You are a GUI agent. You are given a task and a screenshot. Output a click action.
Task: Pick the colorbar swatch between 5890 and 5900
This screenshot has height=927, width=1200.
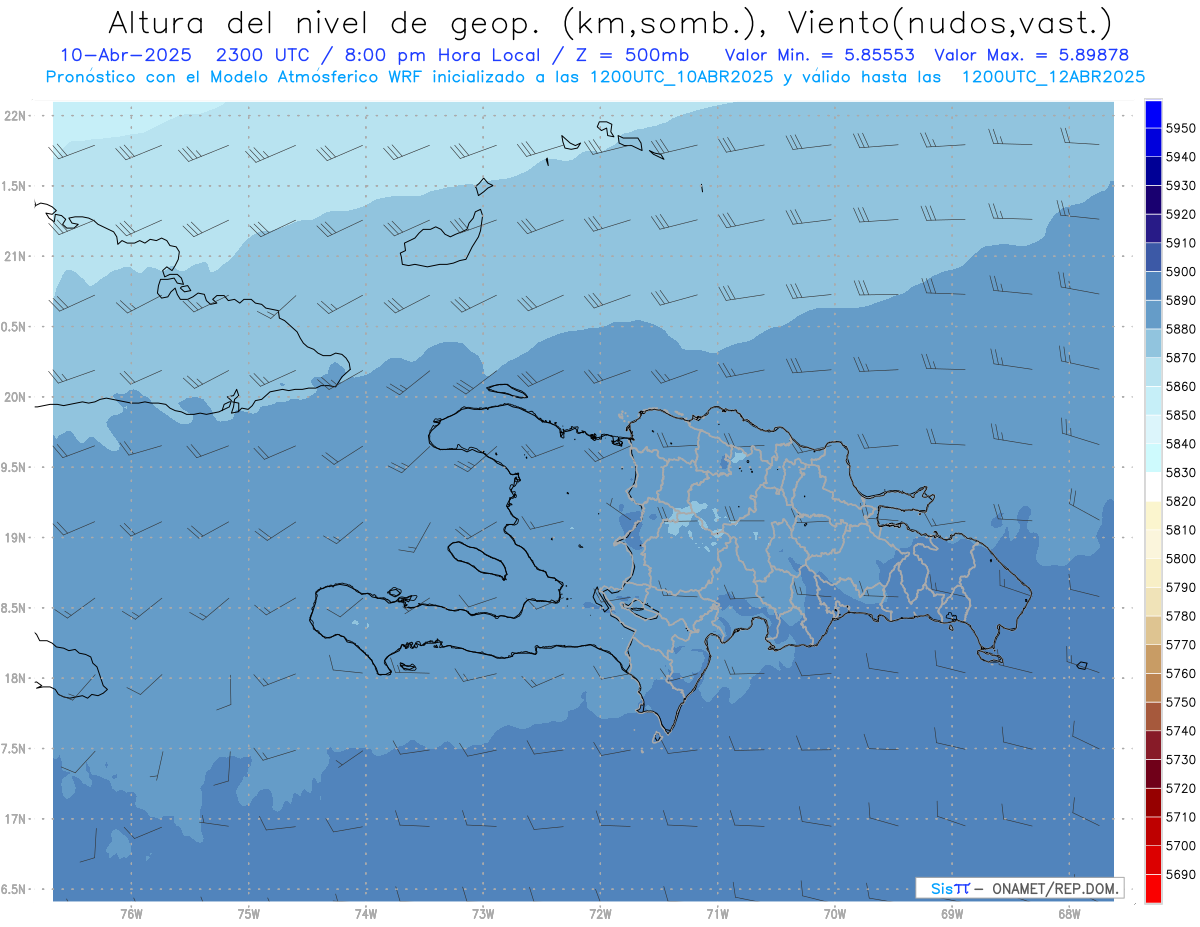[x=1153, y=285]
